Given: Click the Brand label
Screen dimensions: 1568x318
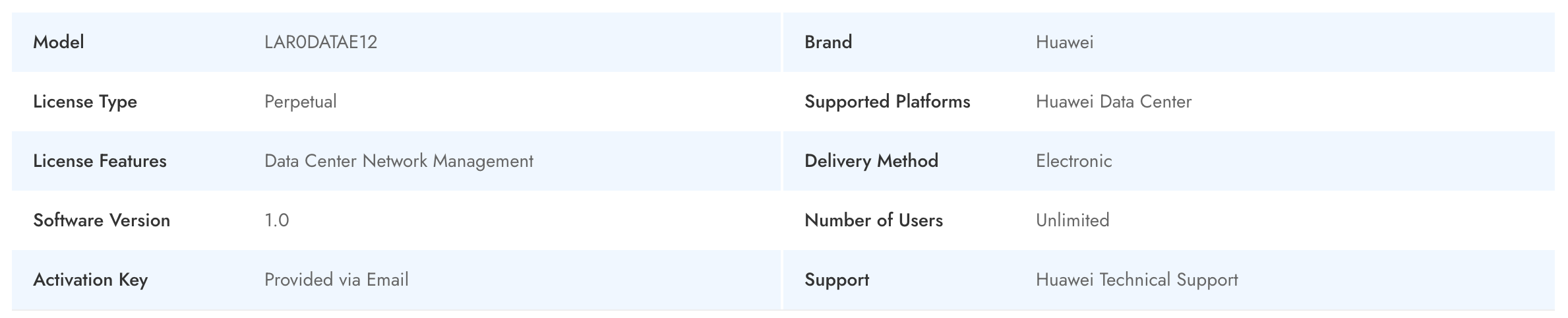Looking at the screenshot, I should (x=828, y=42).
